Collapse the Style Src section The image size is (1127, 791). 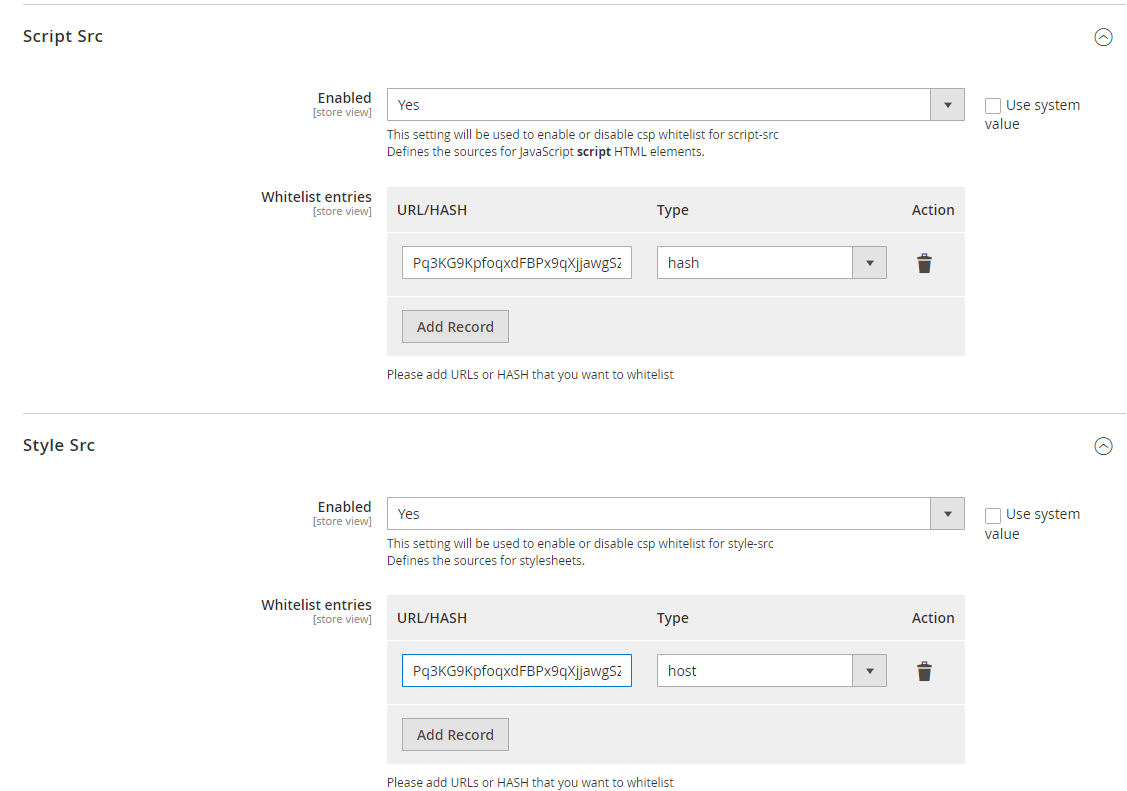pyautogui.click(x=1103, y=446)
